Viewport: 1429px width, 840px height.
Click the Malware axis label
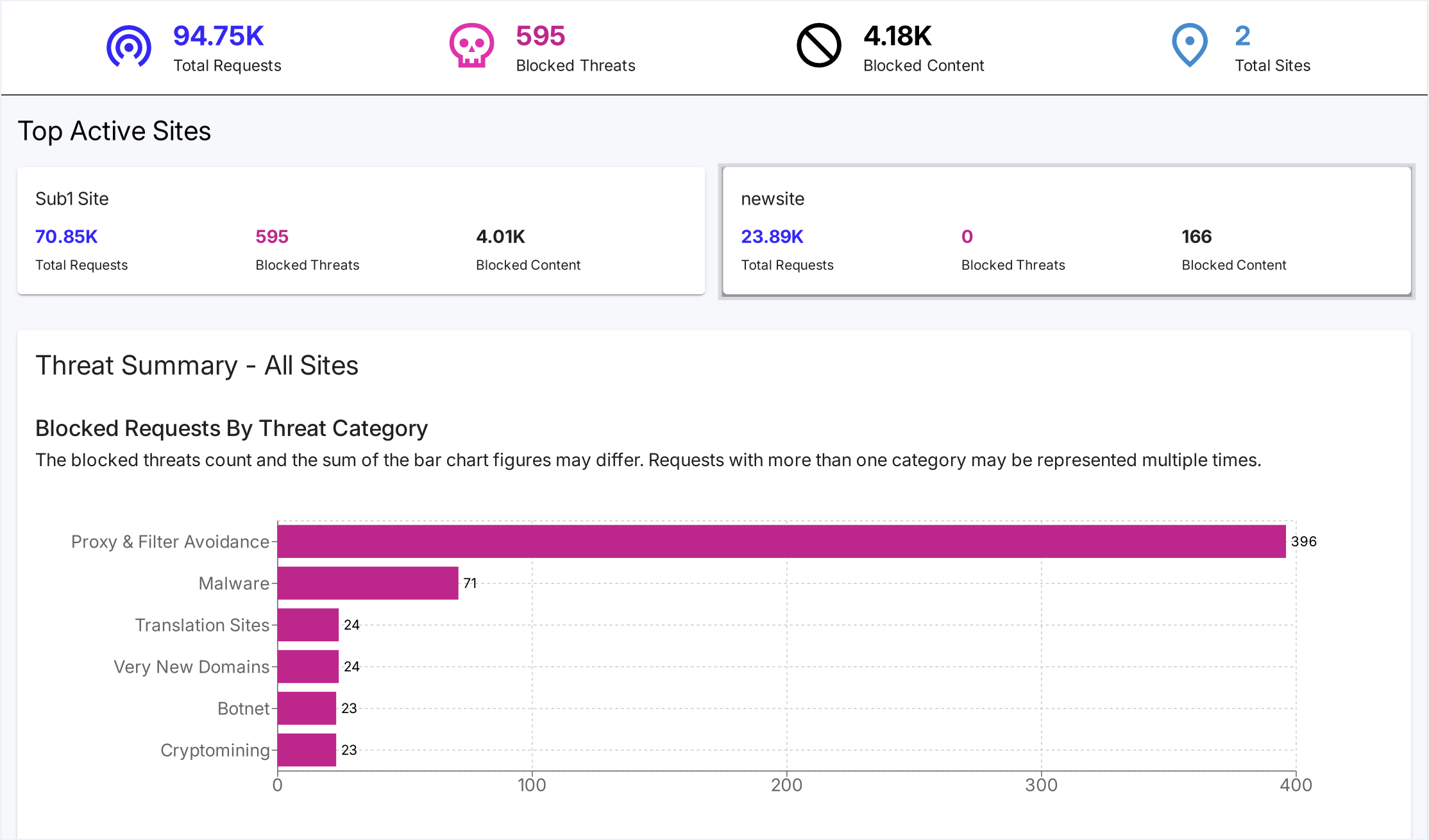tap(233, 584)
